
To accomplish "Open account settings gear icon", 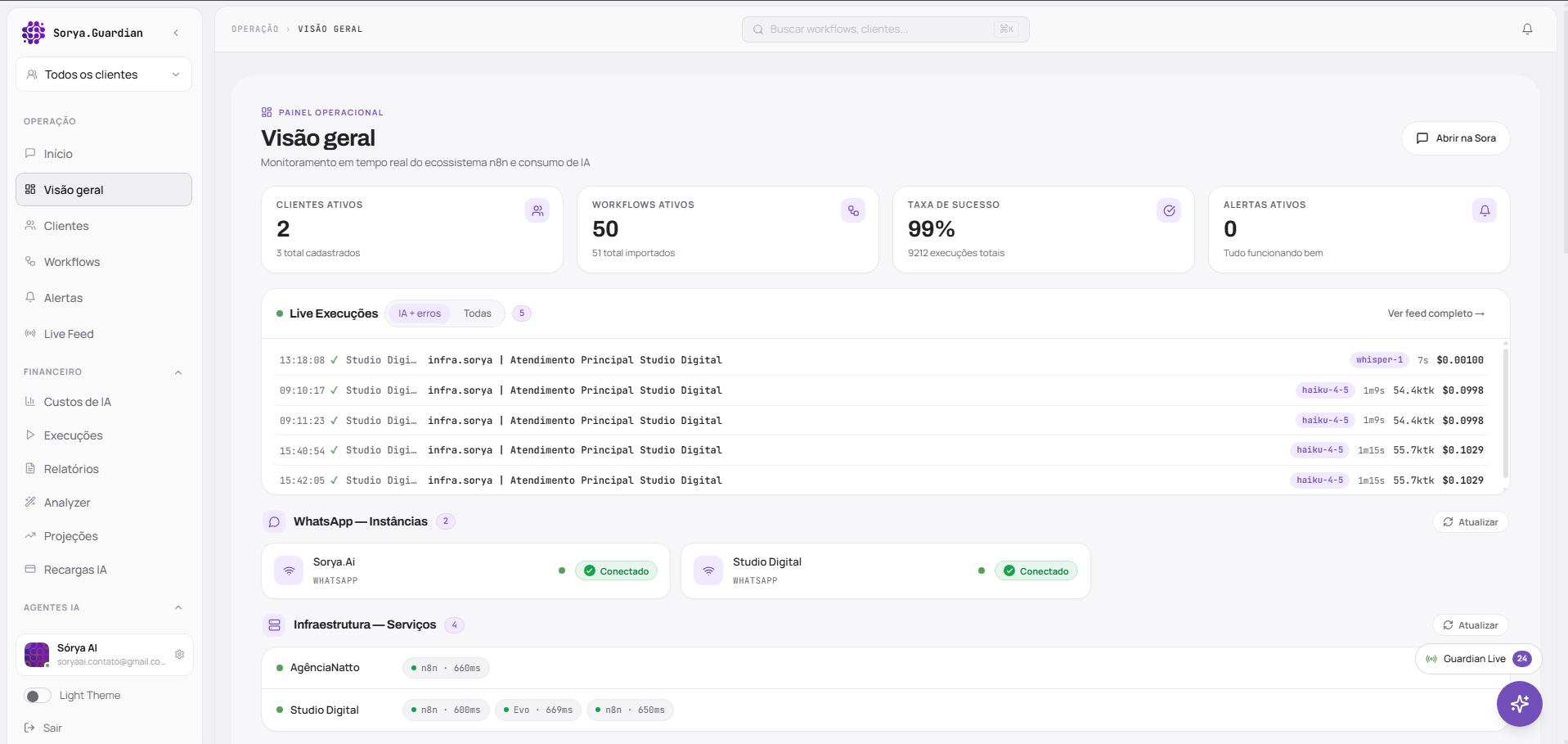I will [x=180, y=655].
